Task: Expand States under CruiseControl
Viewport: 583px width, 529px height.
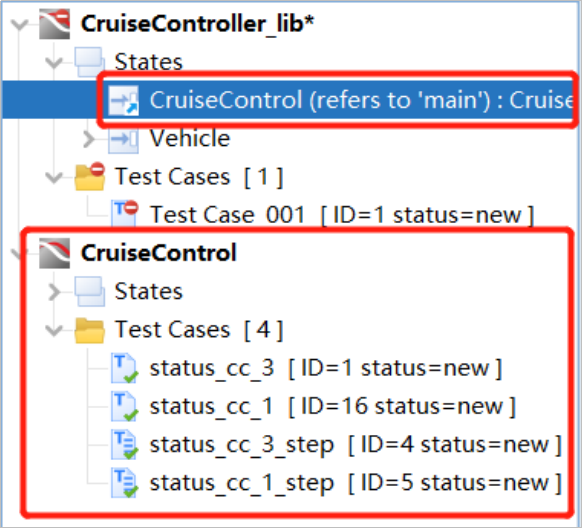Action: coord(55,292)
